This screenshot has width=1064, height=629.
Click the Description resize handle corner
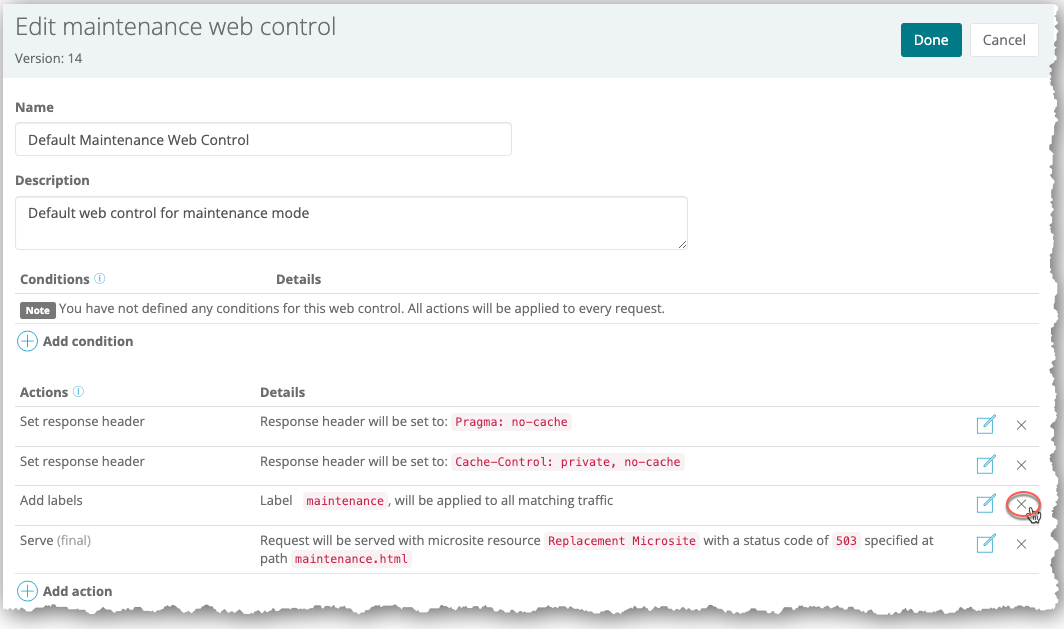[x=683, y=244]
